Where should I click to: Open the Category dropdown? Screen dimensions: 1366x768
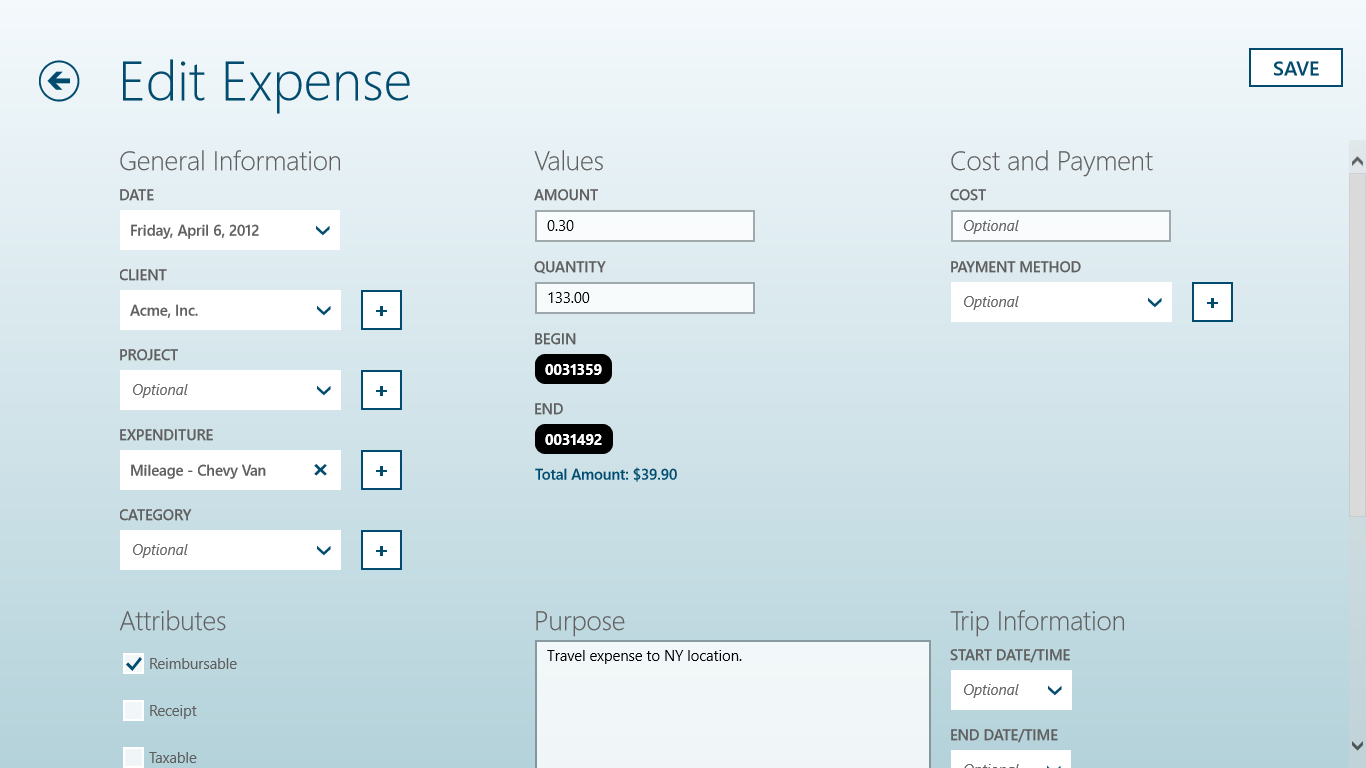(230, 550)
